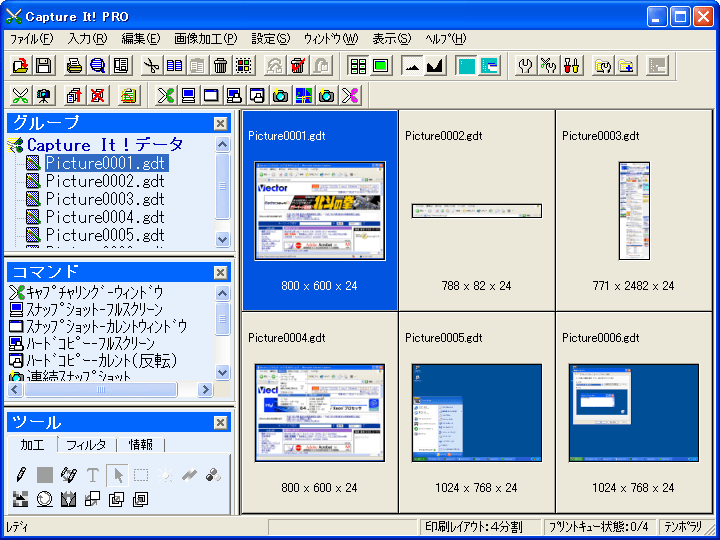Hard copy full screen printer-monitor icon
This screenshot has height=540, width=720.
234,96
